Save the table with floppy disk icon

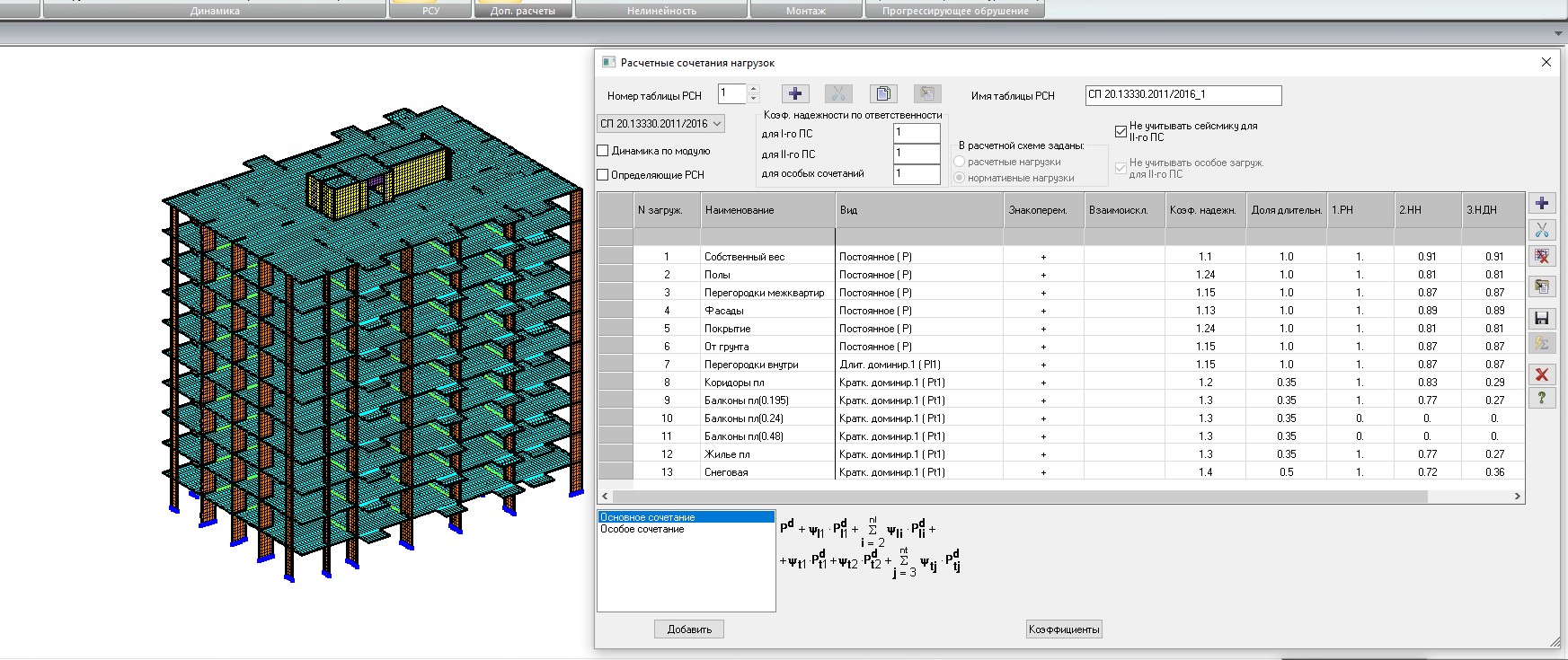click(x=1542, y=318)
